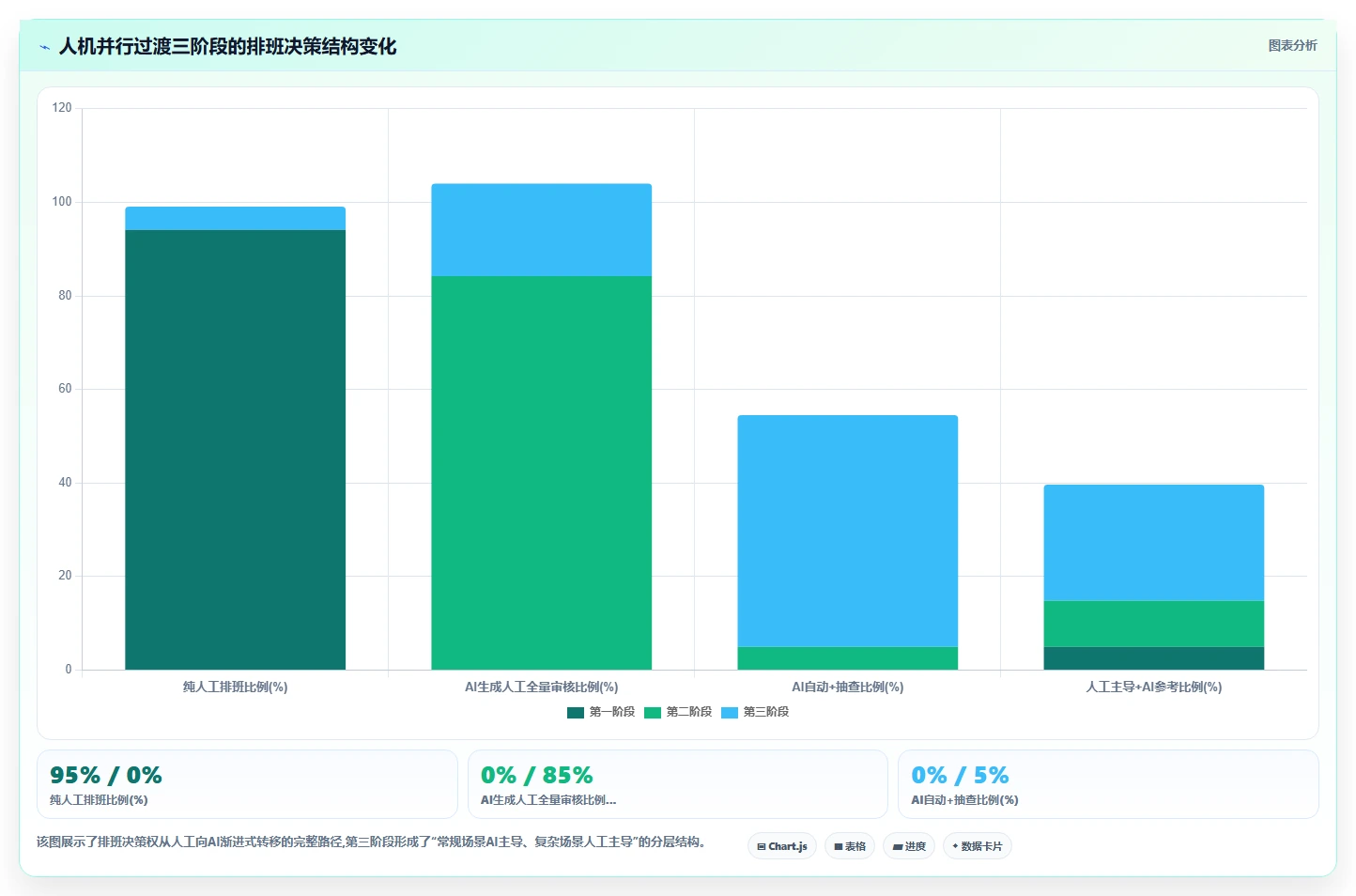Select the AI自动+抽查比例 stat card
The image size is (1356, 896).
(x=1108, y=784)
